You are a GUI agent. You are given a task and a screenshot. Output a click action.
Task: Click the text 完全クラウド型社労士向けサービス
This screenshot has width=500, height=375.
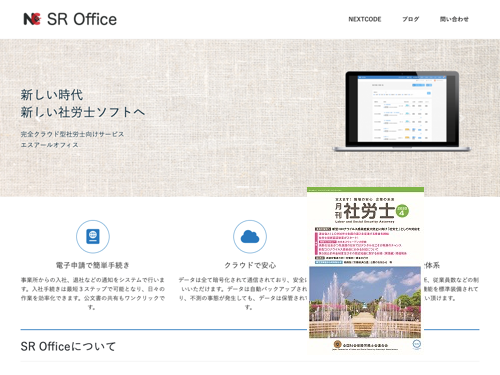72,134
